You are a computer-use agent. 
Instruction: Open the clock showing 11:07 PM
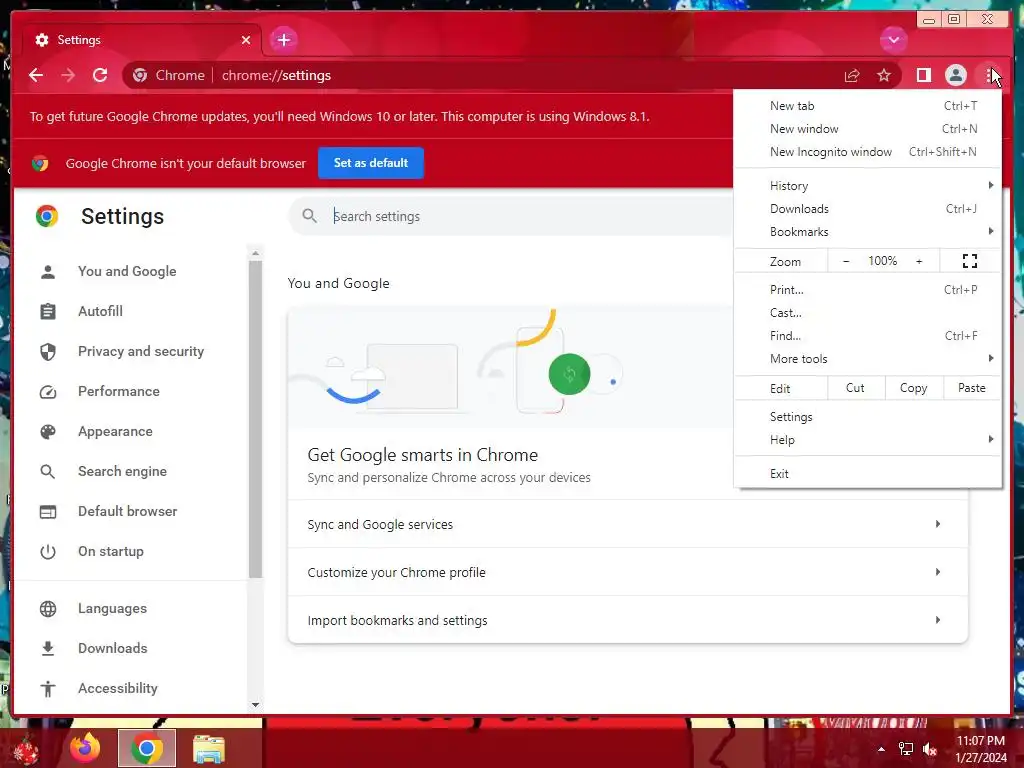pos(981,749)
